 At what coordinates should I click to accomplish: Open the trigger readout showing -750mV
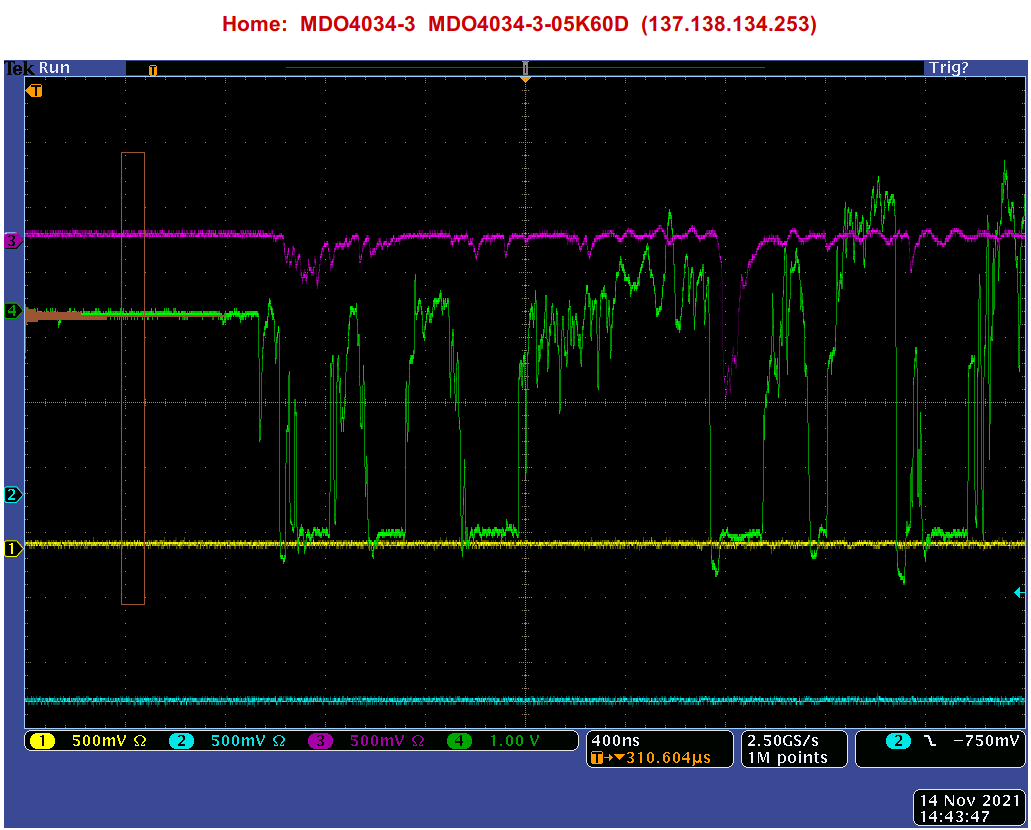(939, 741)
